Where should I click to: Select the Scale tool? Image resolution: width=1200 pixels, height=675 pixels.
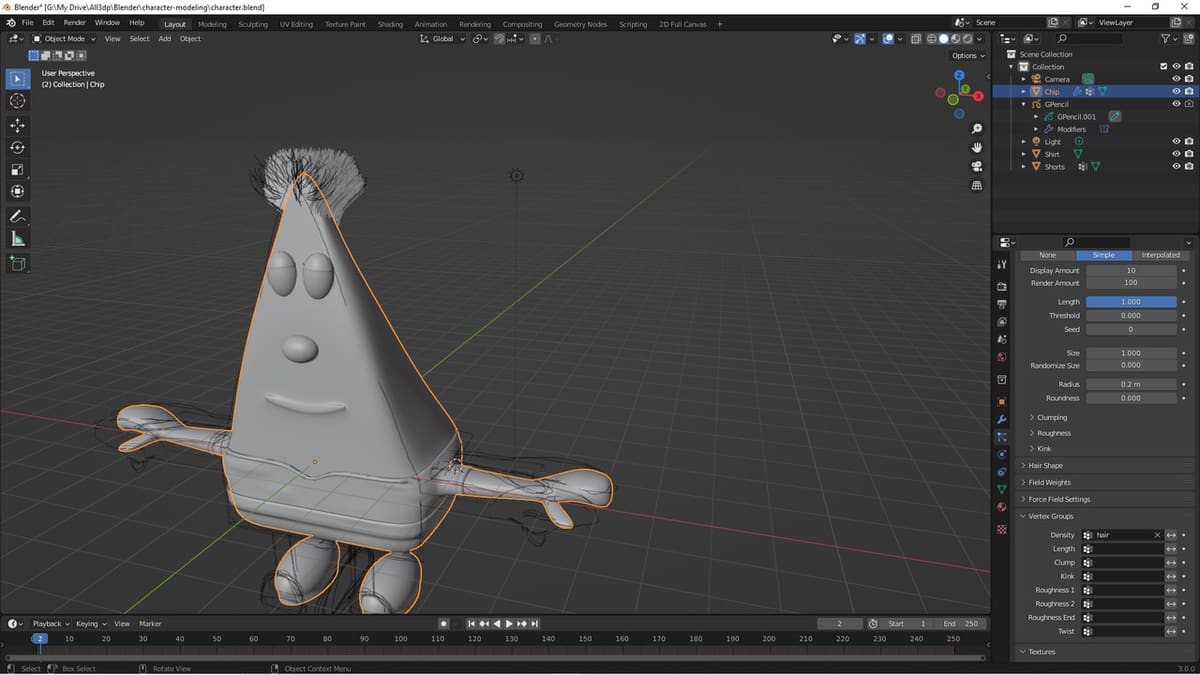point(18,169)
